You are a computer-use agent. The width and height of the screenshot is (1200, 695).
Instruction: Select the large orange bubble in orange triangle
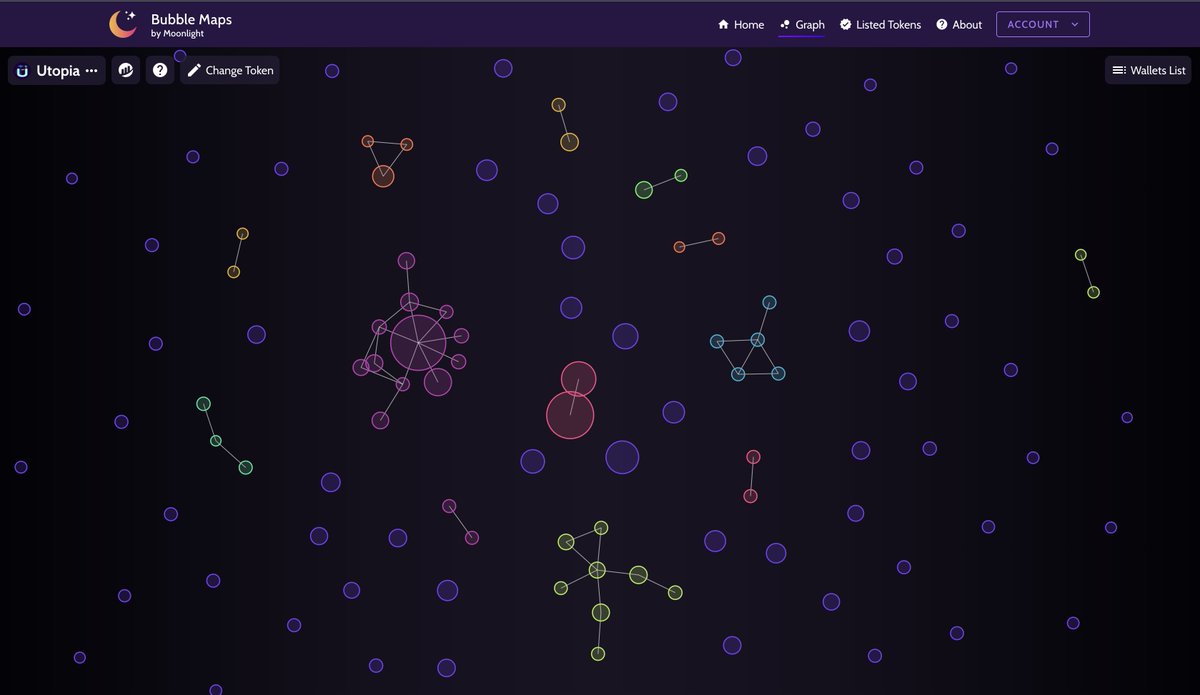(x=383, y=176)
